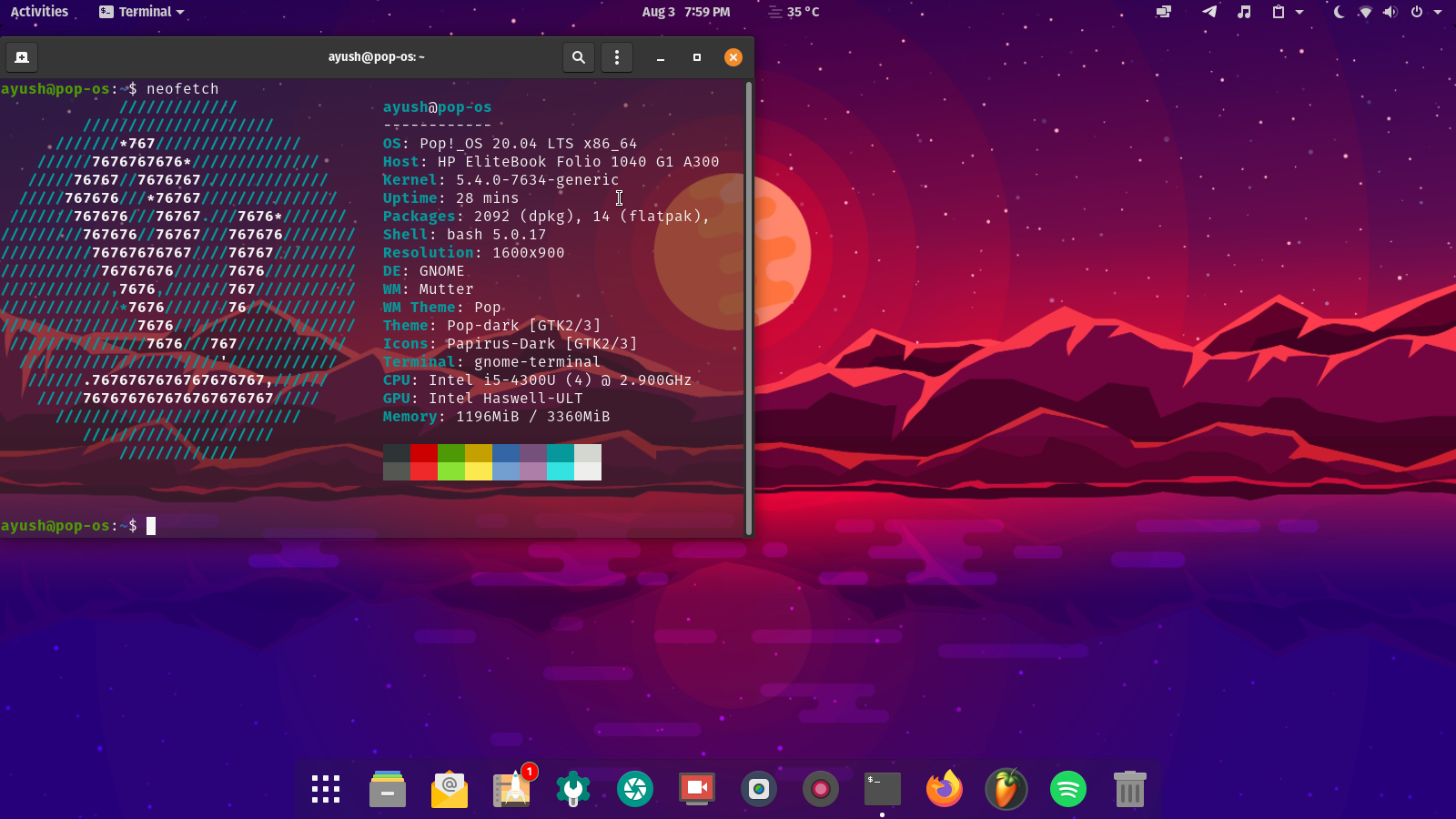The height and width of the screenshot is (819, 1456).
Task: Click Activities in the top bar
Action: click(38, 12)
